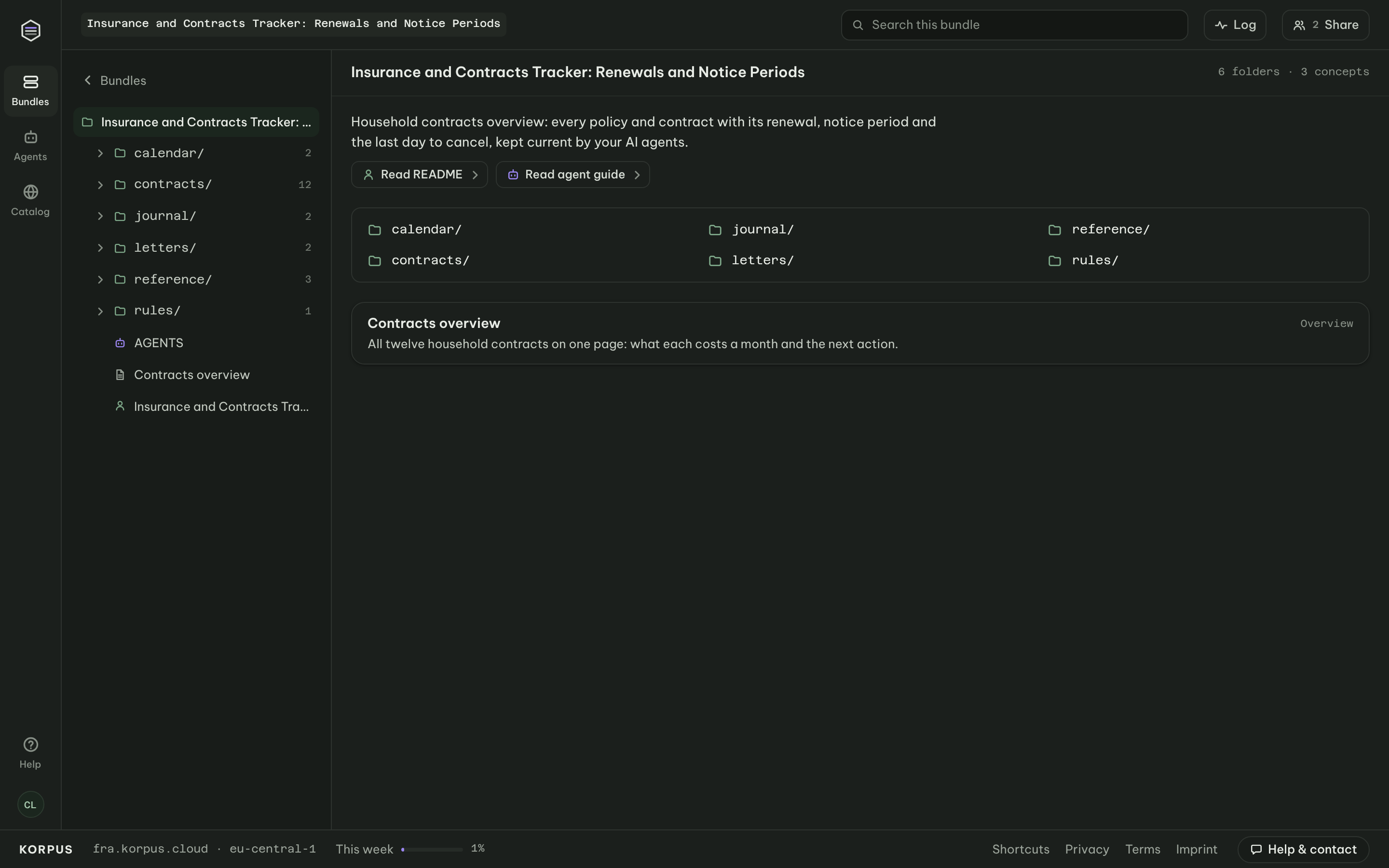Click the search magnifier icon
The height and width of the screenshot is (868, 1389).
pyautogui.click(x=858, y=25)
